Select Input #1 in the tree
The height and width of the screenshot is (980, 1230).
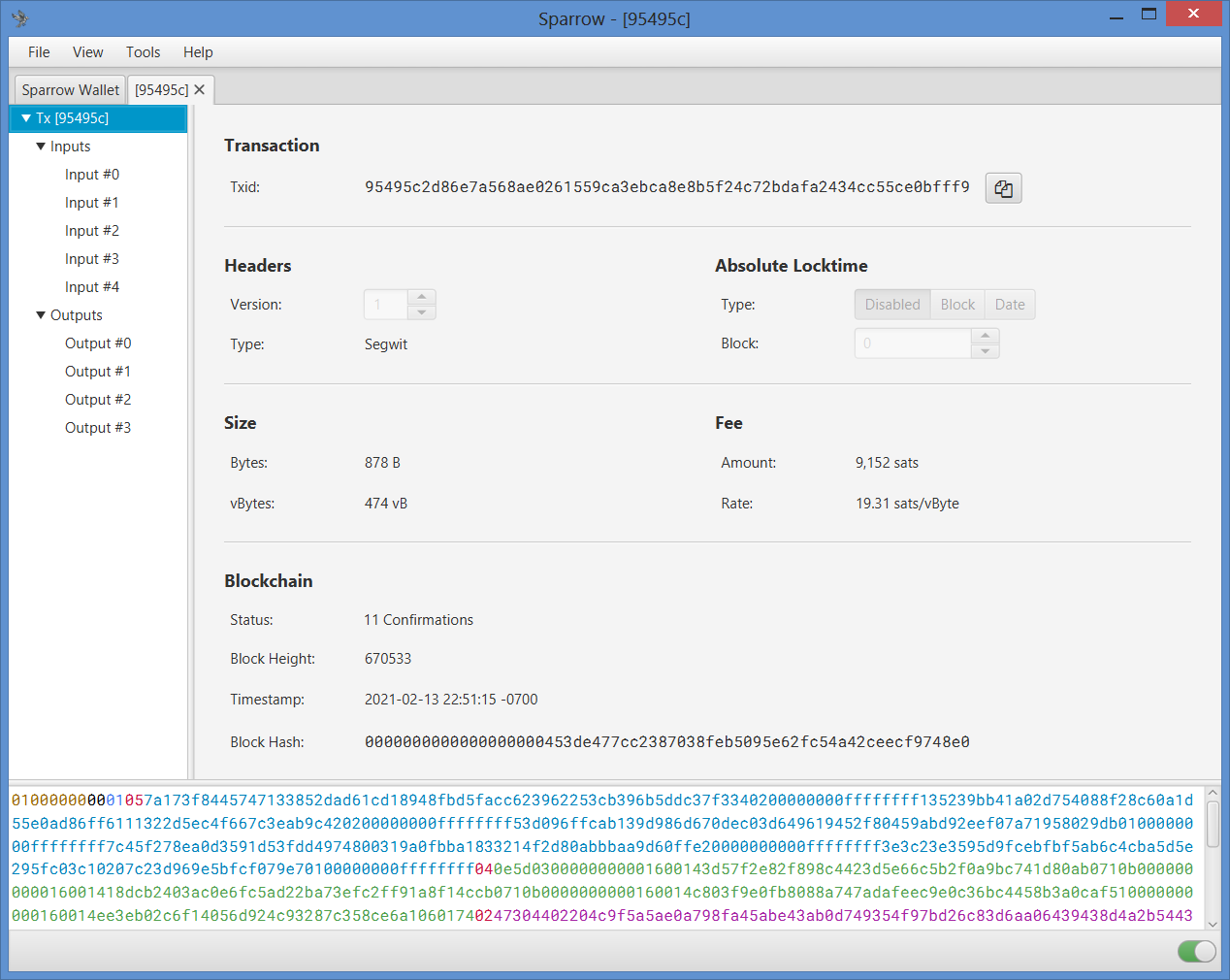pos(92,203)
